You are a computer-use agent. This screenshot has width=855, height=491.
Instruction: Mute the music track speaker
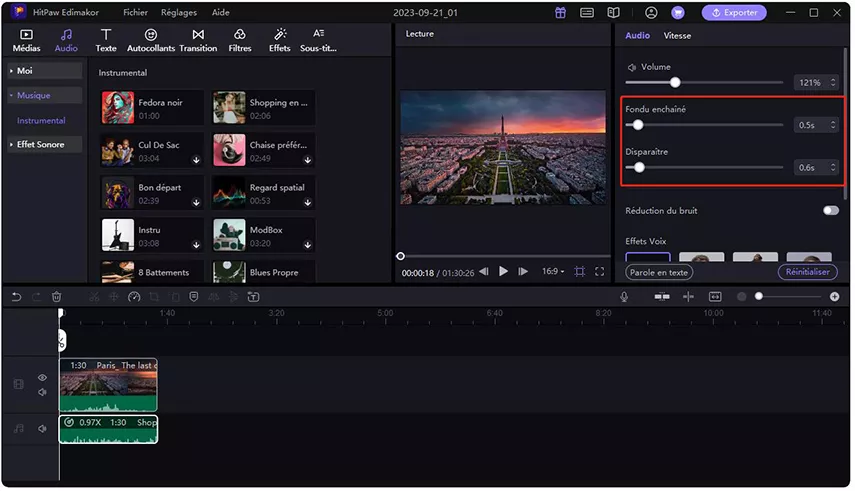coord(42,429)
